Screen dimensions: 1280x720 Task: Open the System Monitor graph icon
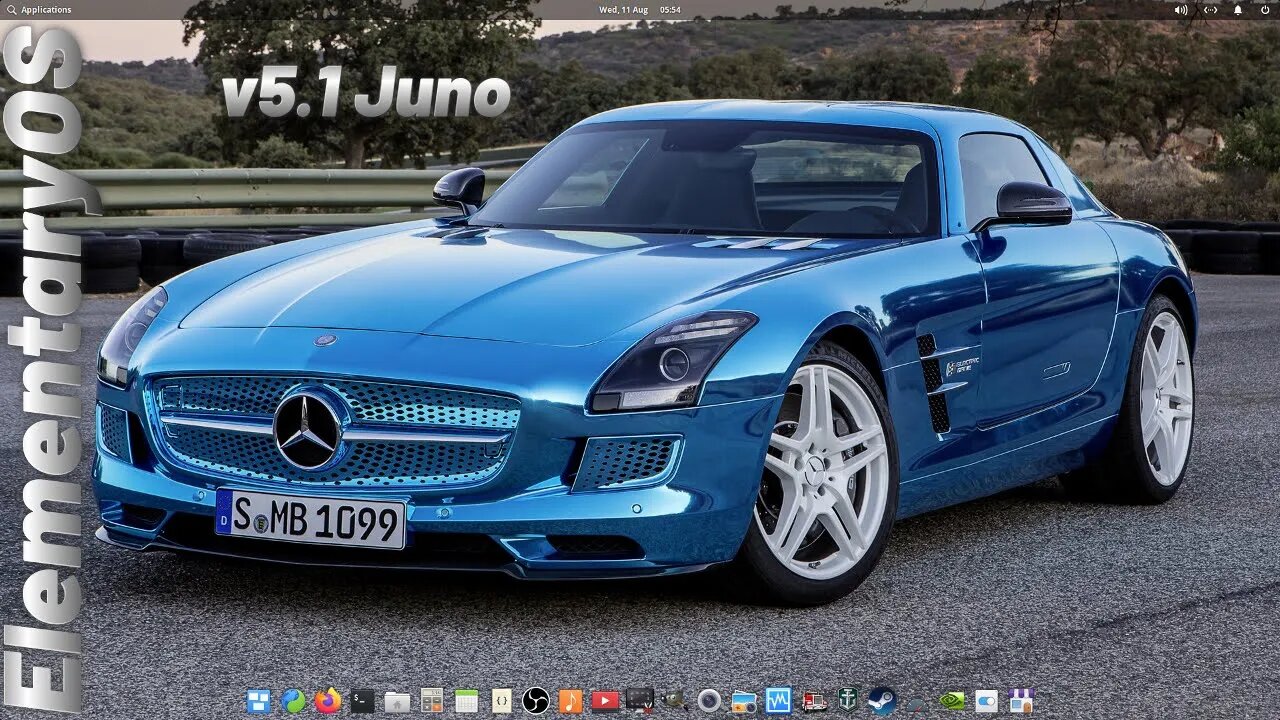pos(778,701)
